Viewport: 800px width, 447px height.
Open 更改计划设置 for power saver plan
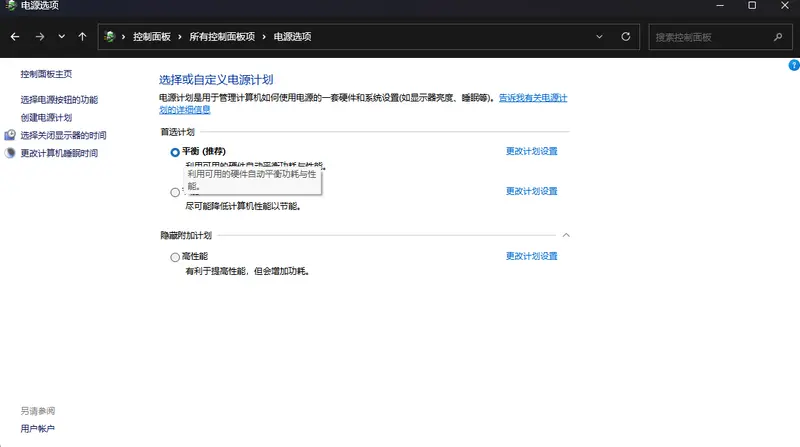pyautogui.click(x=531, y=191)
